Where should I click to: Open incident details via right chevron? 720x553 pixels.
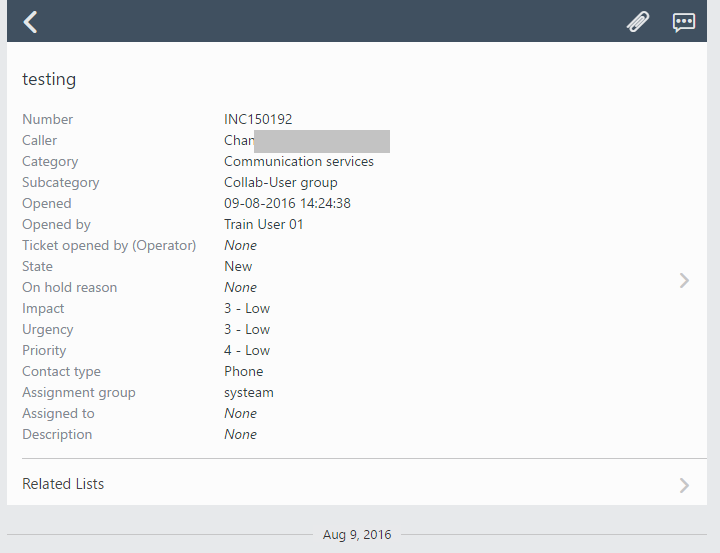click(x=684, y=281)
